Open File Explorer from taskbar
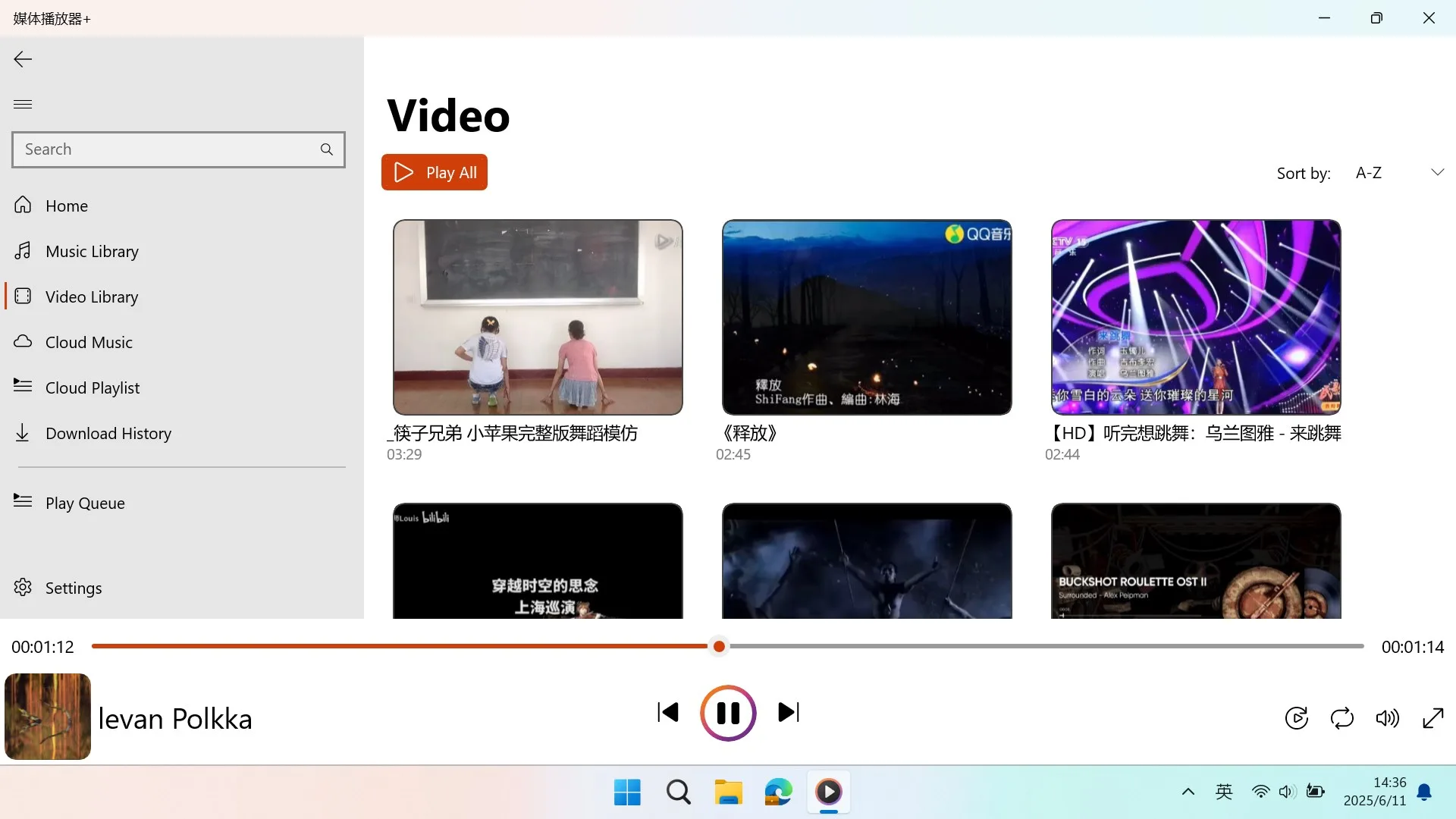The height and width of the screenshot is (819, 1456). tap(728, 792)
